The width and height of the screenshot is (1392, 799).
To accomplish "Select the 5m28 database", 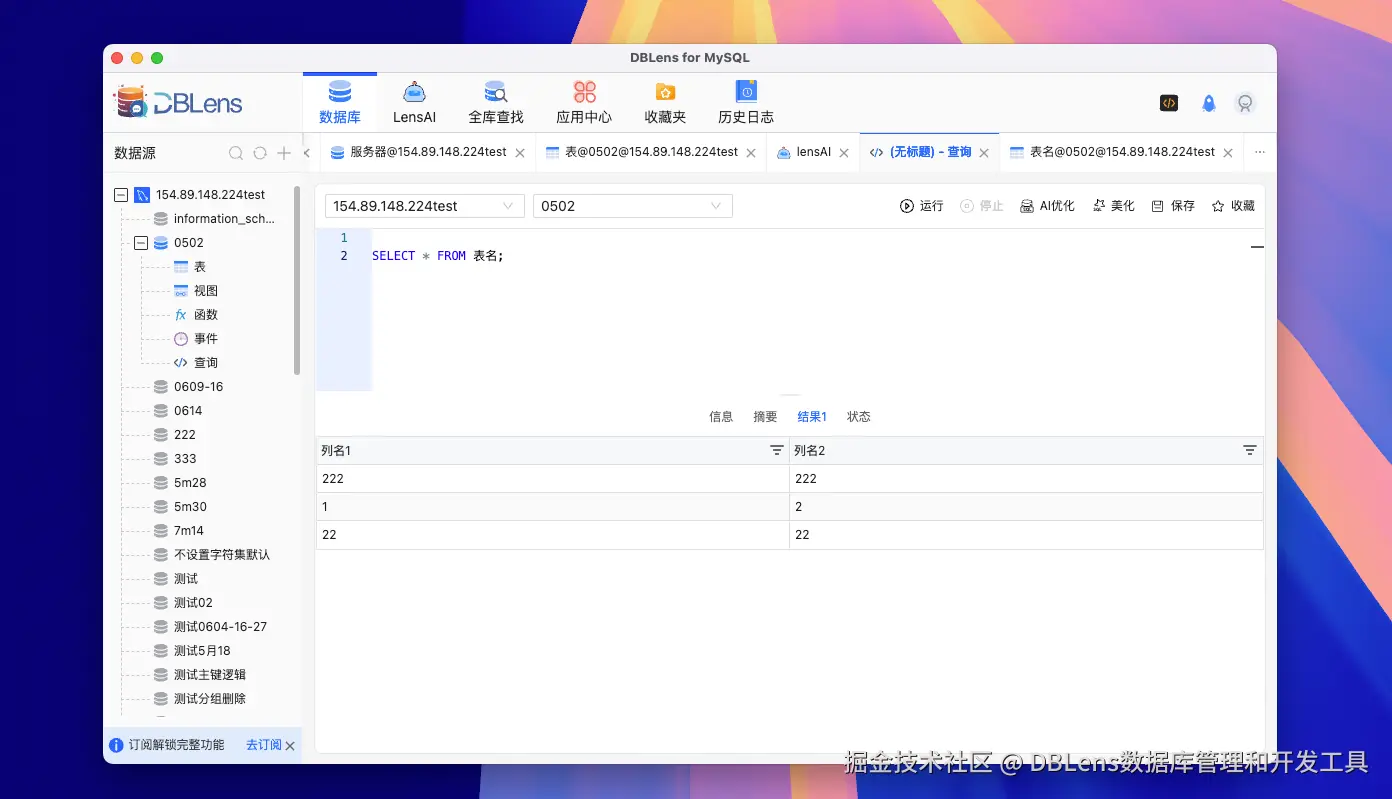I will tap(180, 483).
